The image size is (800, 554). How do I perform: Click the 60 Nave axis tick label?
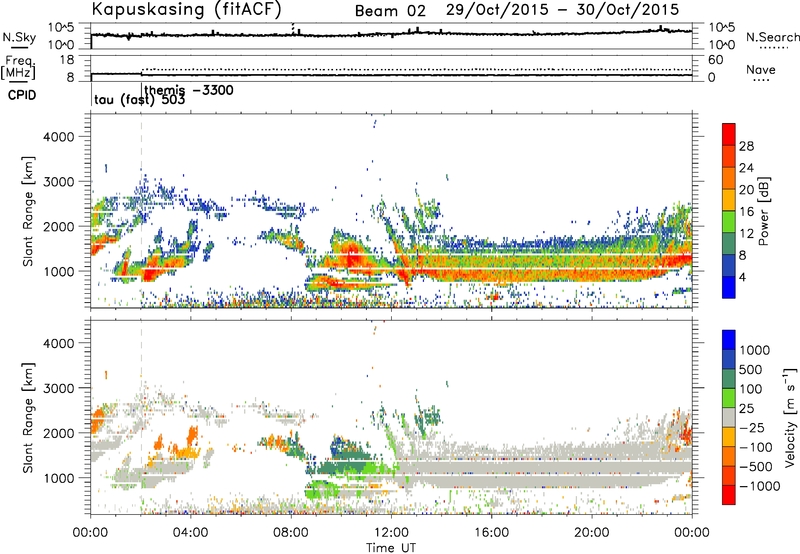pyautogui.click(x=715, y=60)
